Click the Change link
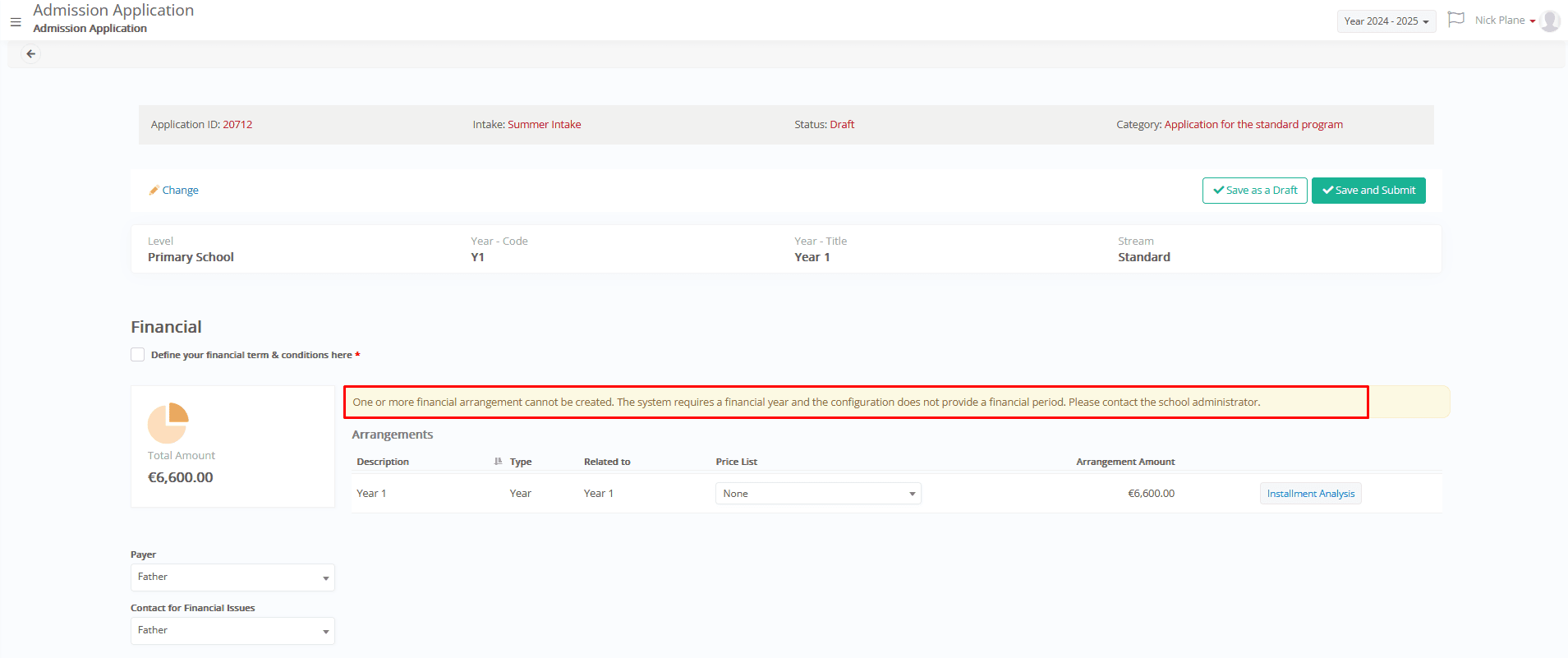The height and width of the screenshot is (658, 1568). point(180,191)
